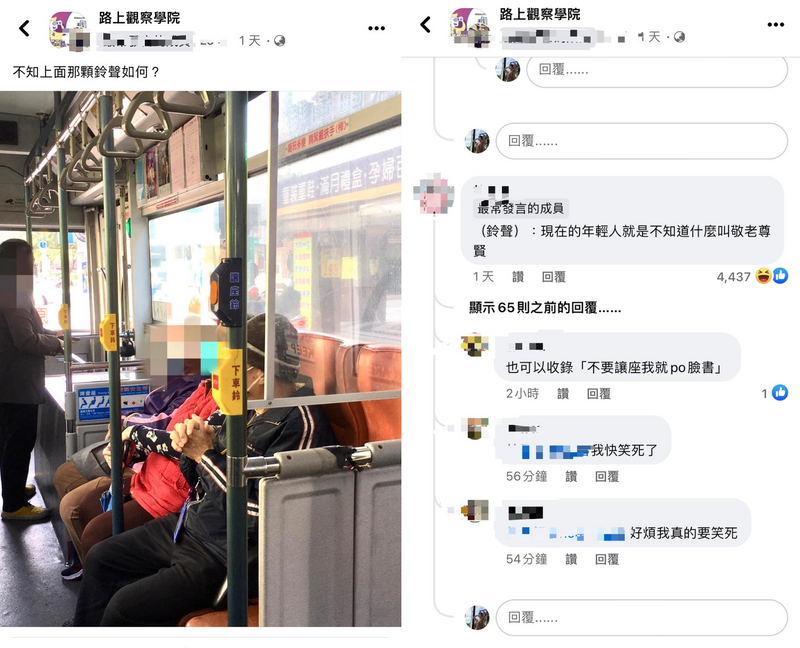Viewport: 800px width, 648px height.
Task: Open the bus photo in the post
Action: pyautogui.click(x=201, y=359)
